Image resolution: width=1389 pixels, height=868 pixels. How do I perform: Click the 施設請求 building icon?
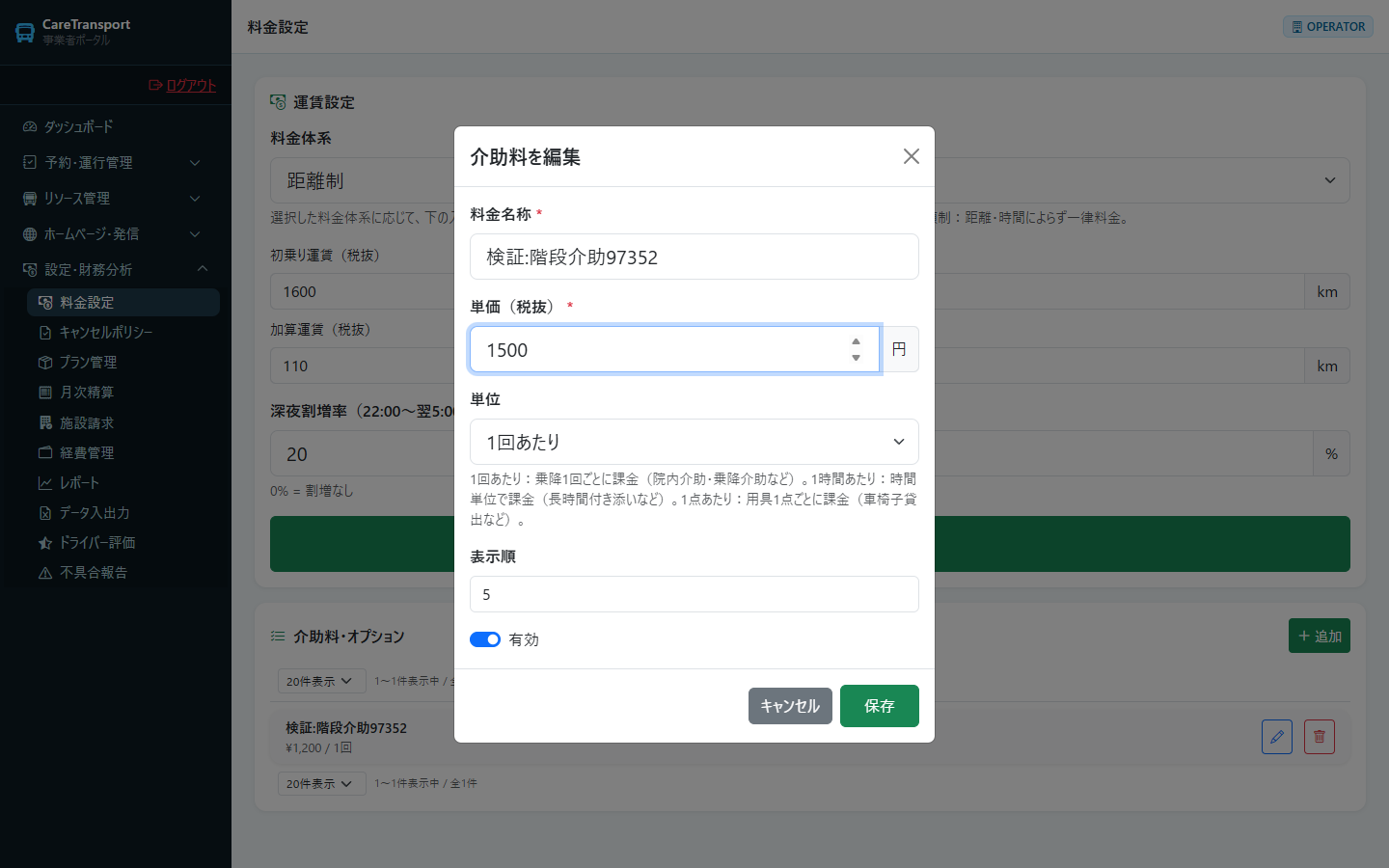click(x=45, y=422)
